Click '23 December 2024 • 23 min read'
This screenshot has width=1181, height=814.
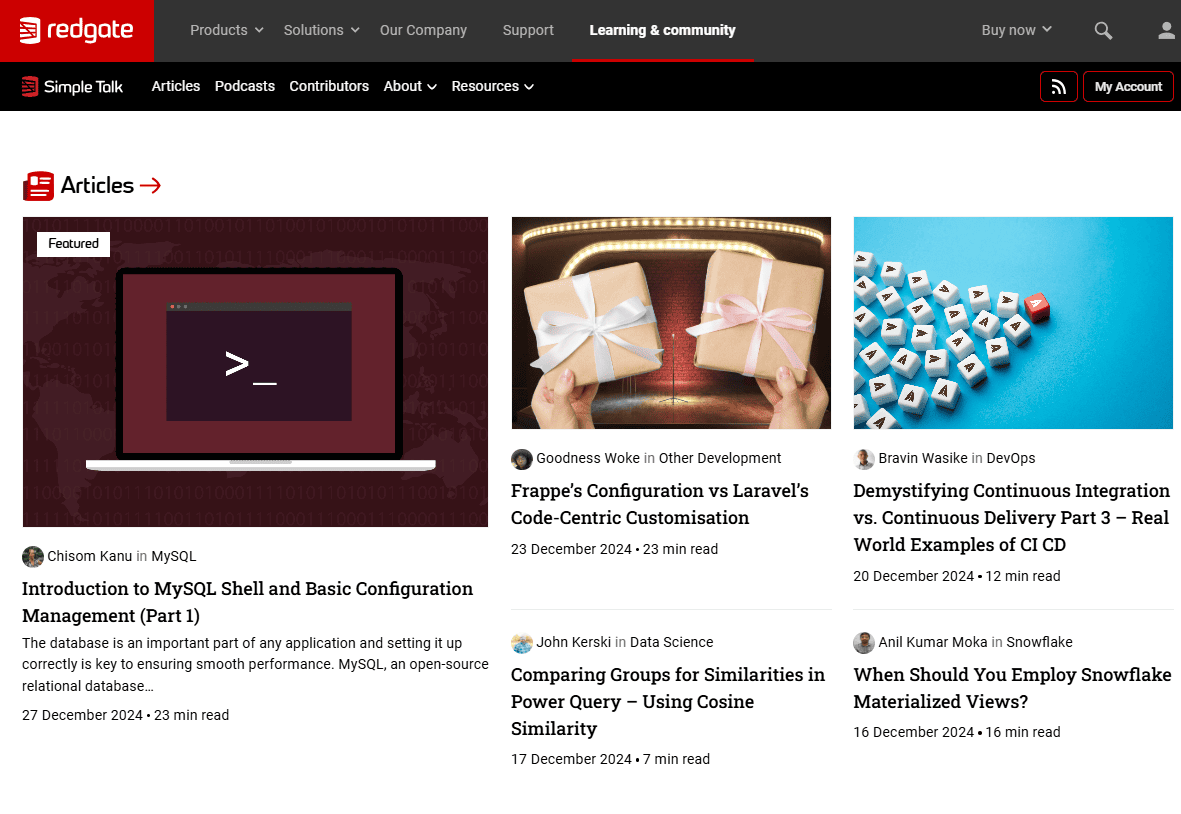[615, 550]
